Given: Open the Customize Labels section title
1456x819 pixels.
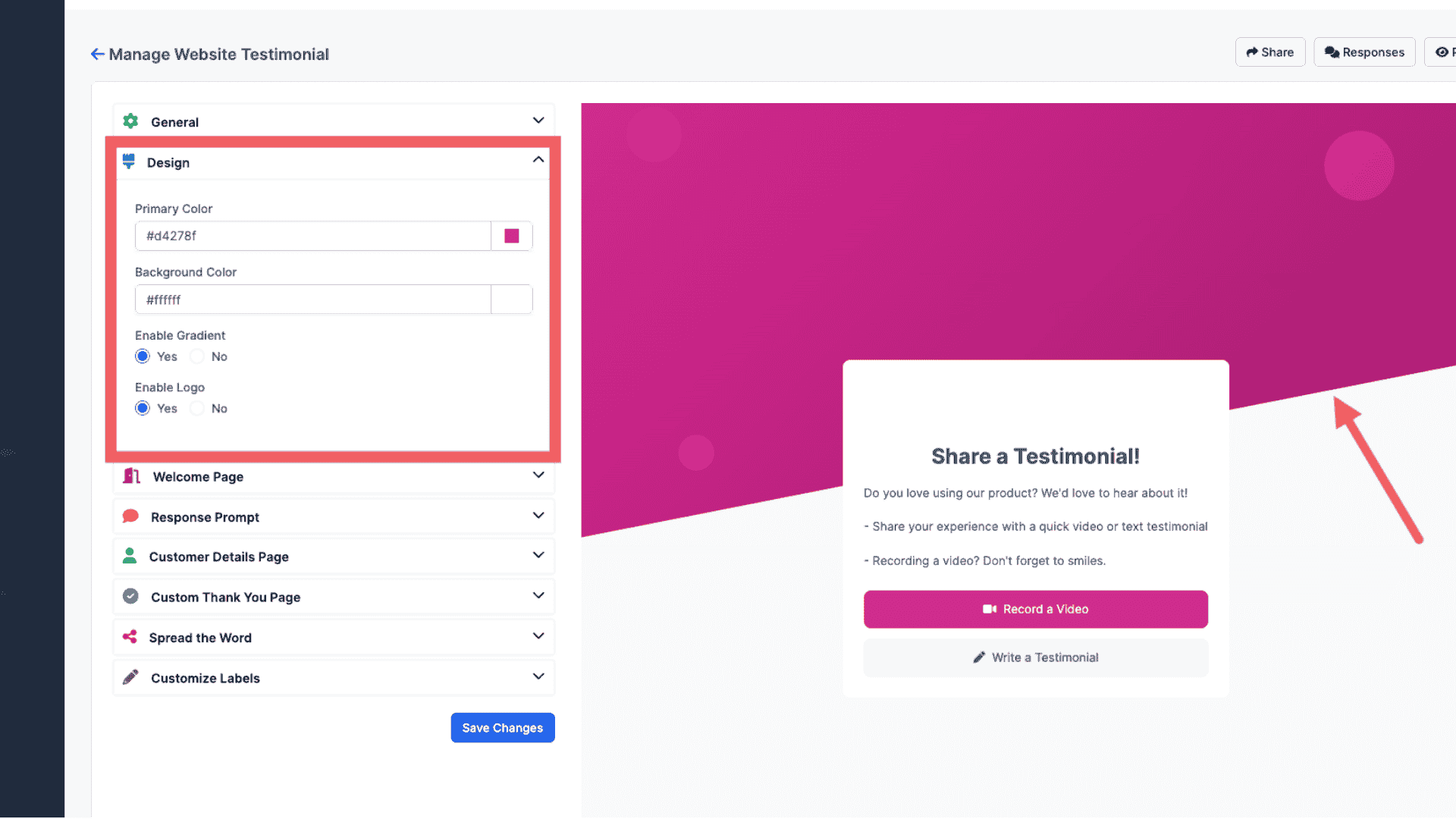Looking at the screenshot, I should [x=205, y=678].
